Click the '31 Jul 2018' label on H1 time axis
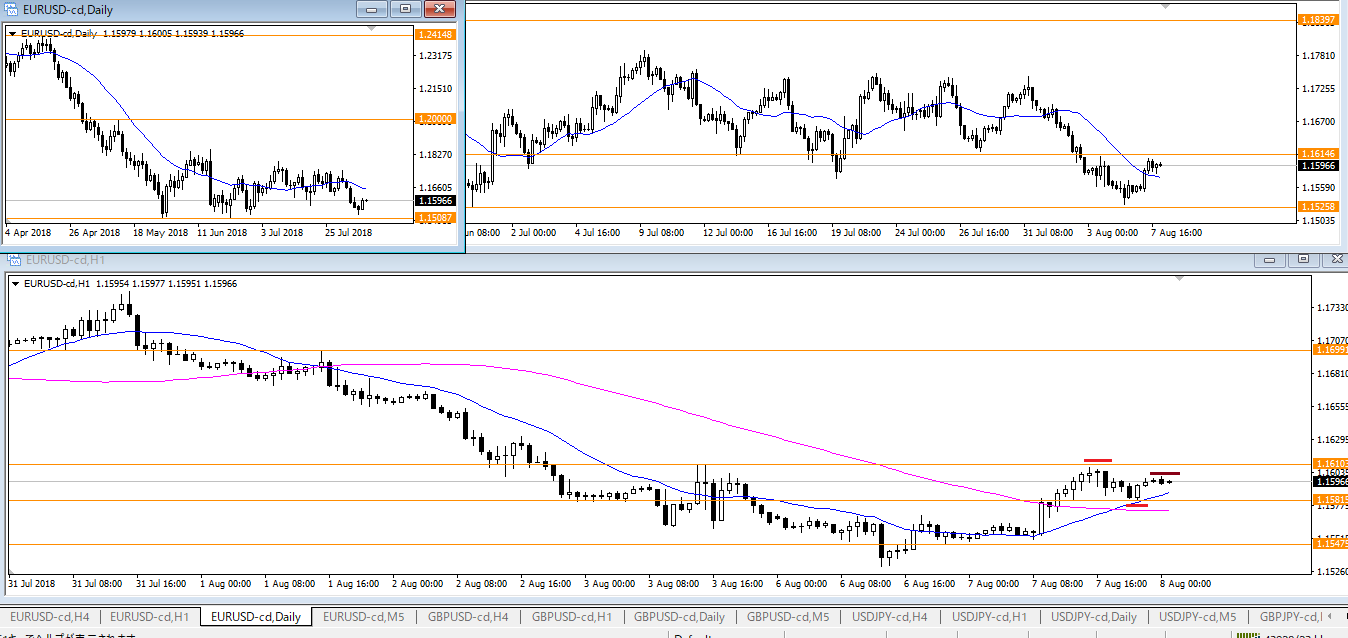The width and height of the screenshot is (1348, 638). [x=33, y=583]
